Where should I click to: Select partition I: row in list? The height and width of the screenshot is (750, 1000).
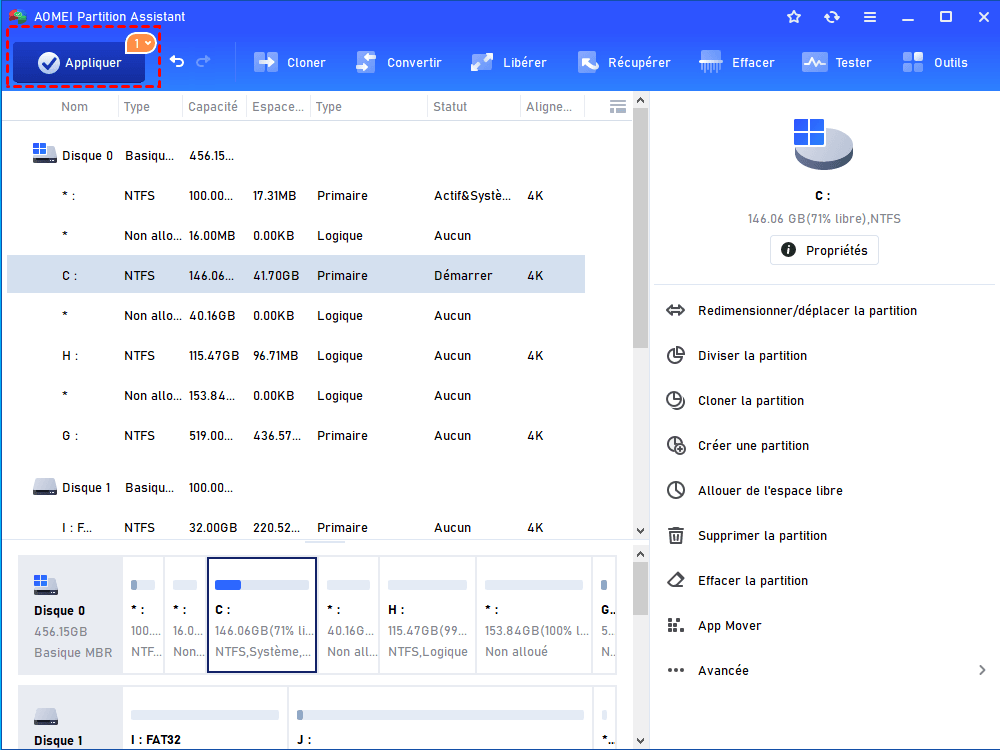296,527
